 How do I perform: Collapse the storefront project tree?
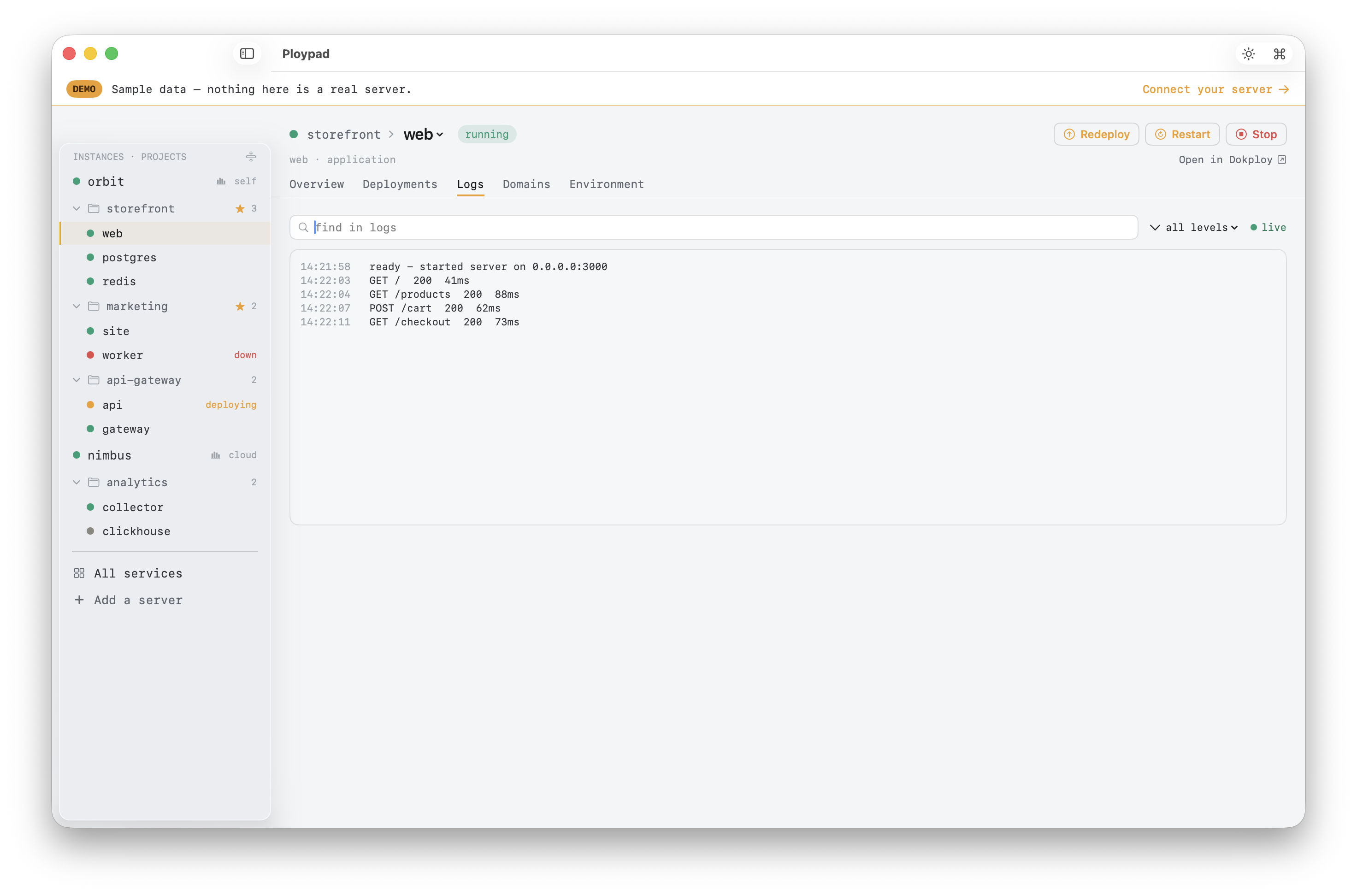click(77, 209)
